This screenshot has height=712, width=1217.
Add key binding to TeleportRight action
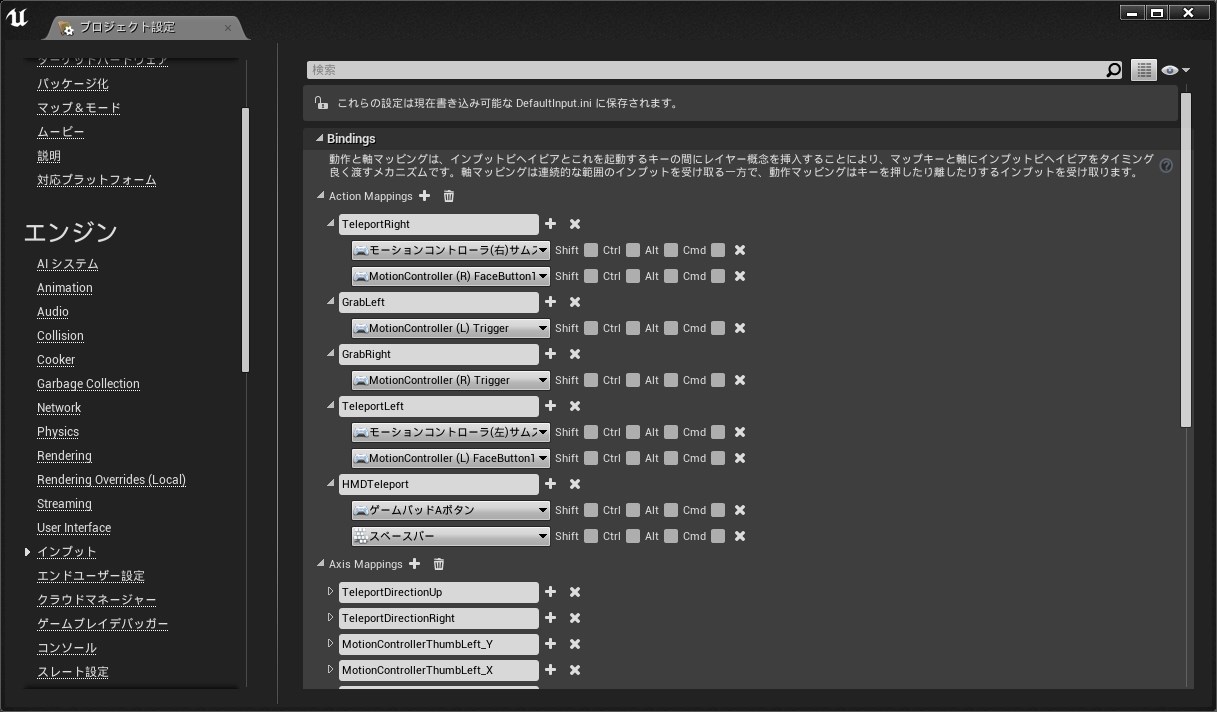coord(550,224)
